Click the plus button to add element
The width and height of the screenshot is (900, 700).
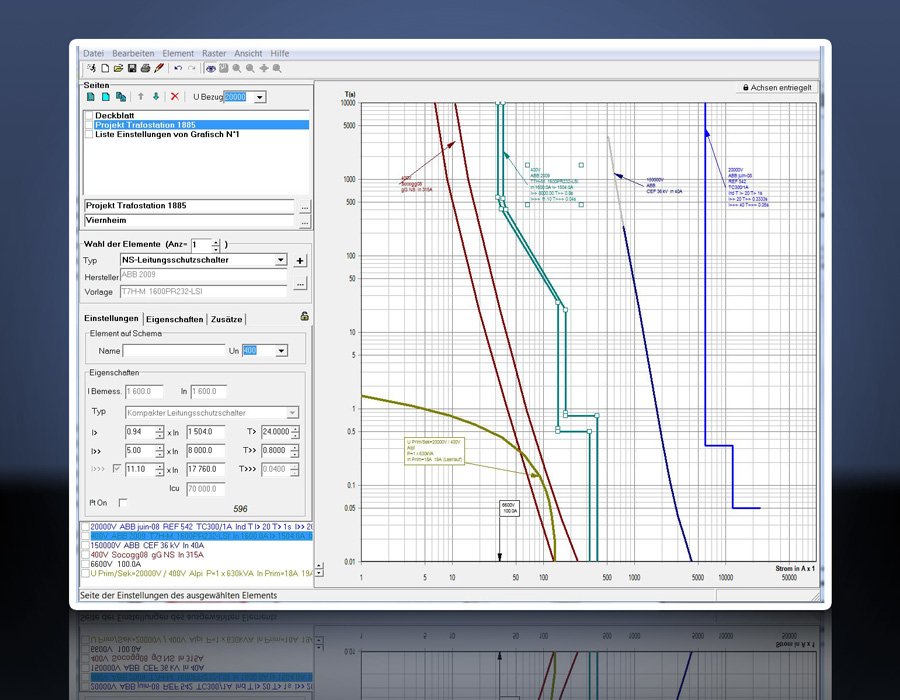tap(300, 260)
